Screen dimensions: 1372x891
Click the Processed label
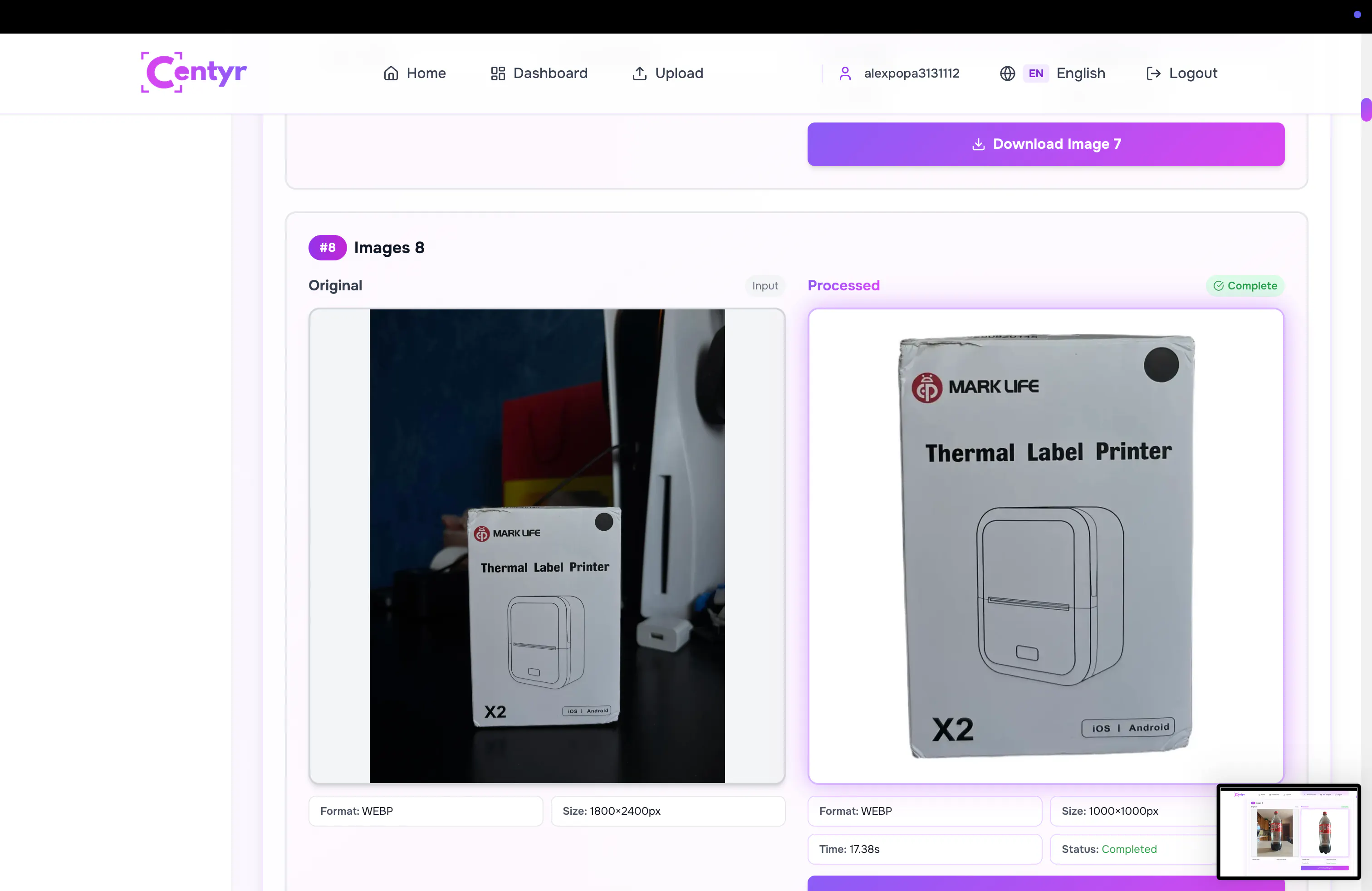pyautogui.click(x=843, y=286)
